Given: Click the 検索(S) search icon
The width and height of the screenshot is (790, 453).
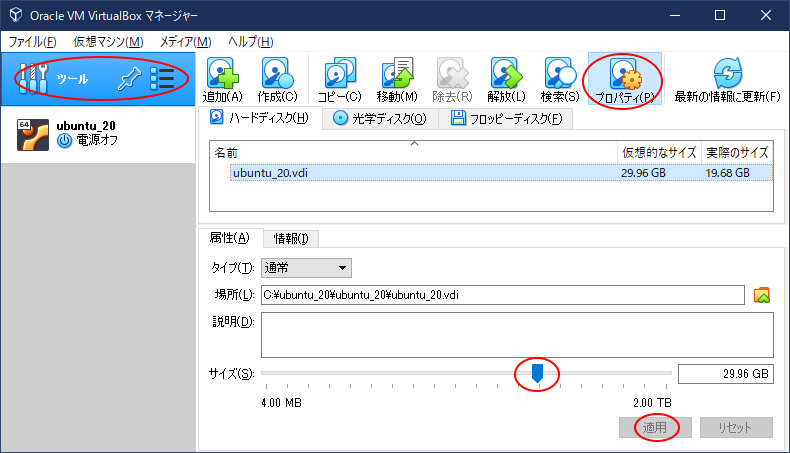Looking at the screenshot, I should [x=560, y=74].
